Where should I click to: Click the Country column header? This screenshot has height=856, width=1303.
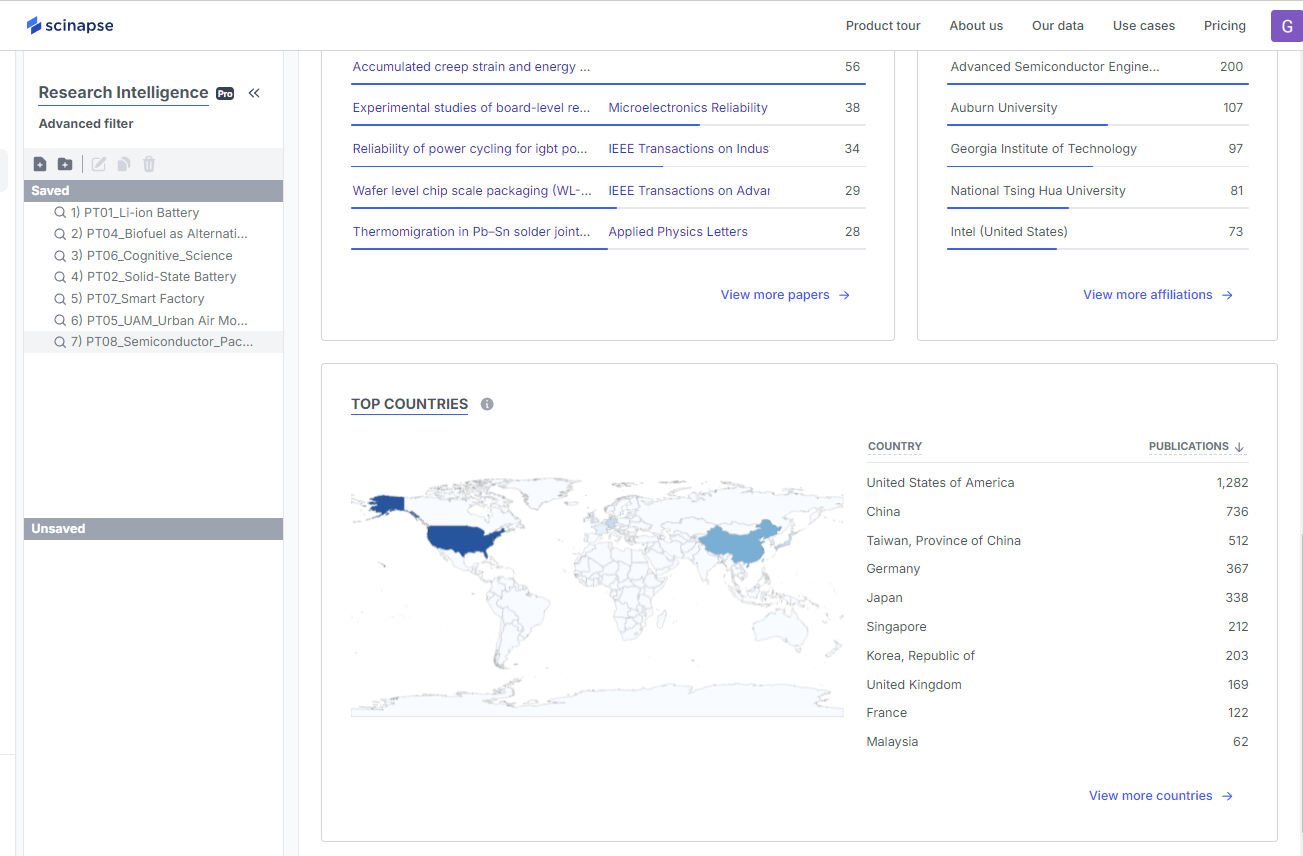click(x=895, y=446)
